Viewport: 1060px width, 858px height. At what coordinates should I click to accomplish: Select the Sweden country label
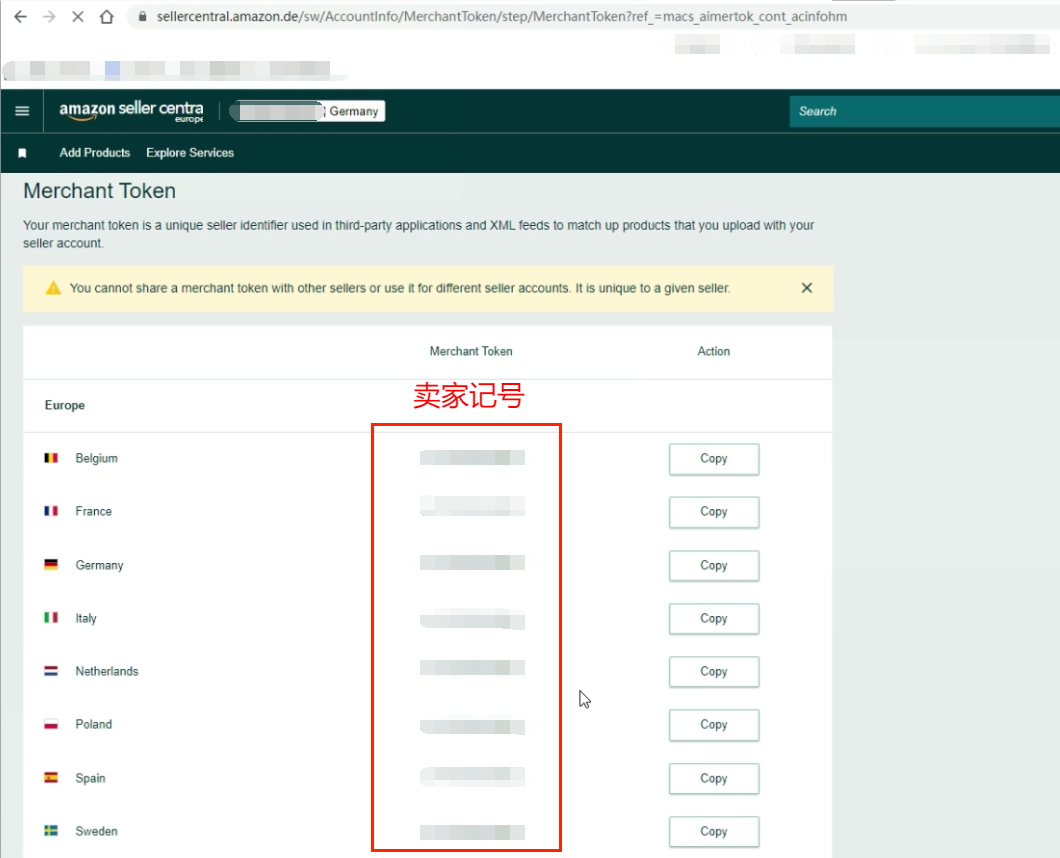click(x=96, y=831)
